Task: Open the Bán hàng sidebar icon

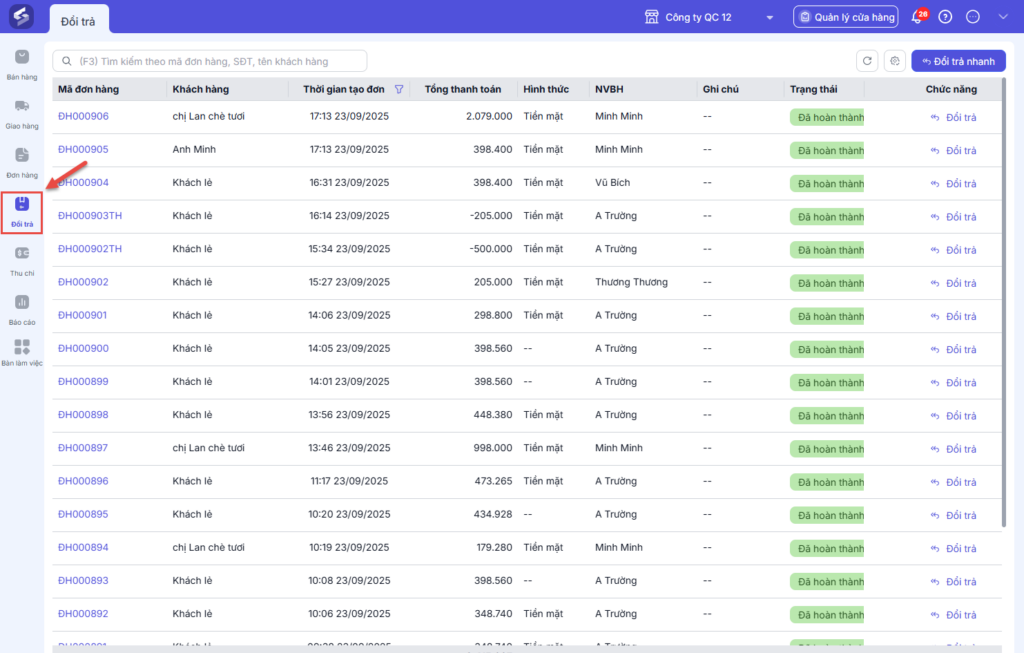Action: pyautogui.click(x=21, y=64)
